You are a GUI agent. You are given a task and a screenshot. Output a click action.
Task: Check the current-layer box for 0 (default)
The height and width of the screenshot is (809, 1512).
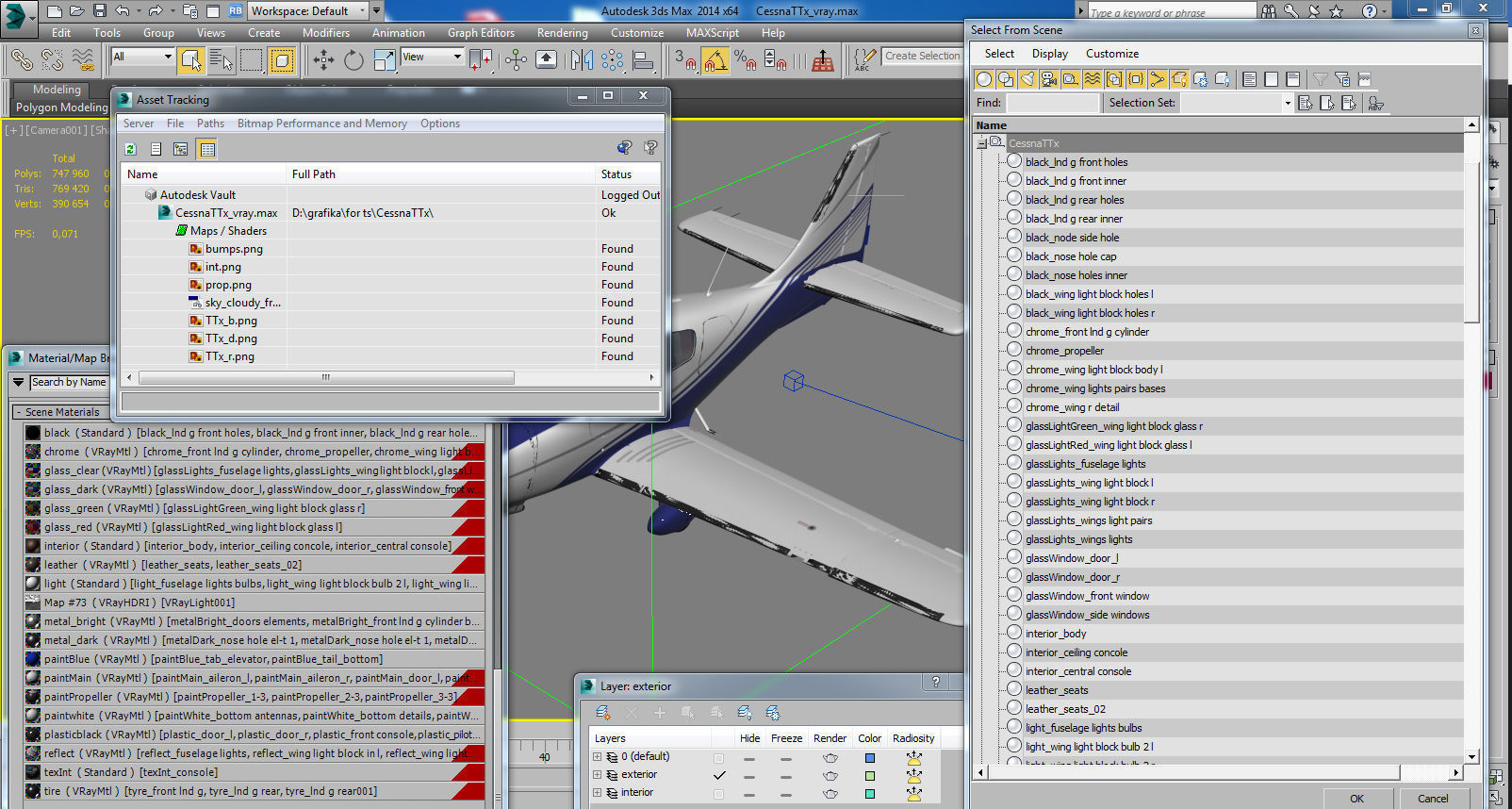[719, 757]
